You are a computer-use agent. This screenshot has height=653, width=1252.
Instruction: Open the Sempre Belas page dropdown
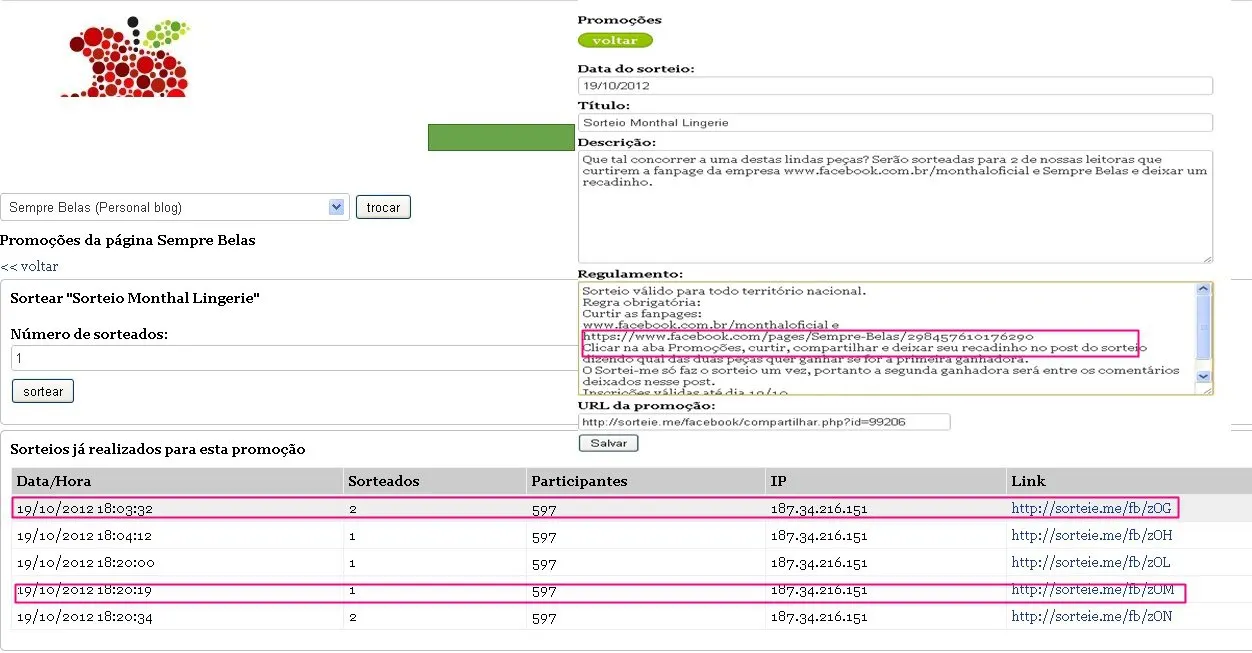click(x=175, y=207)
